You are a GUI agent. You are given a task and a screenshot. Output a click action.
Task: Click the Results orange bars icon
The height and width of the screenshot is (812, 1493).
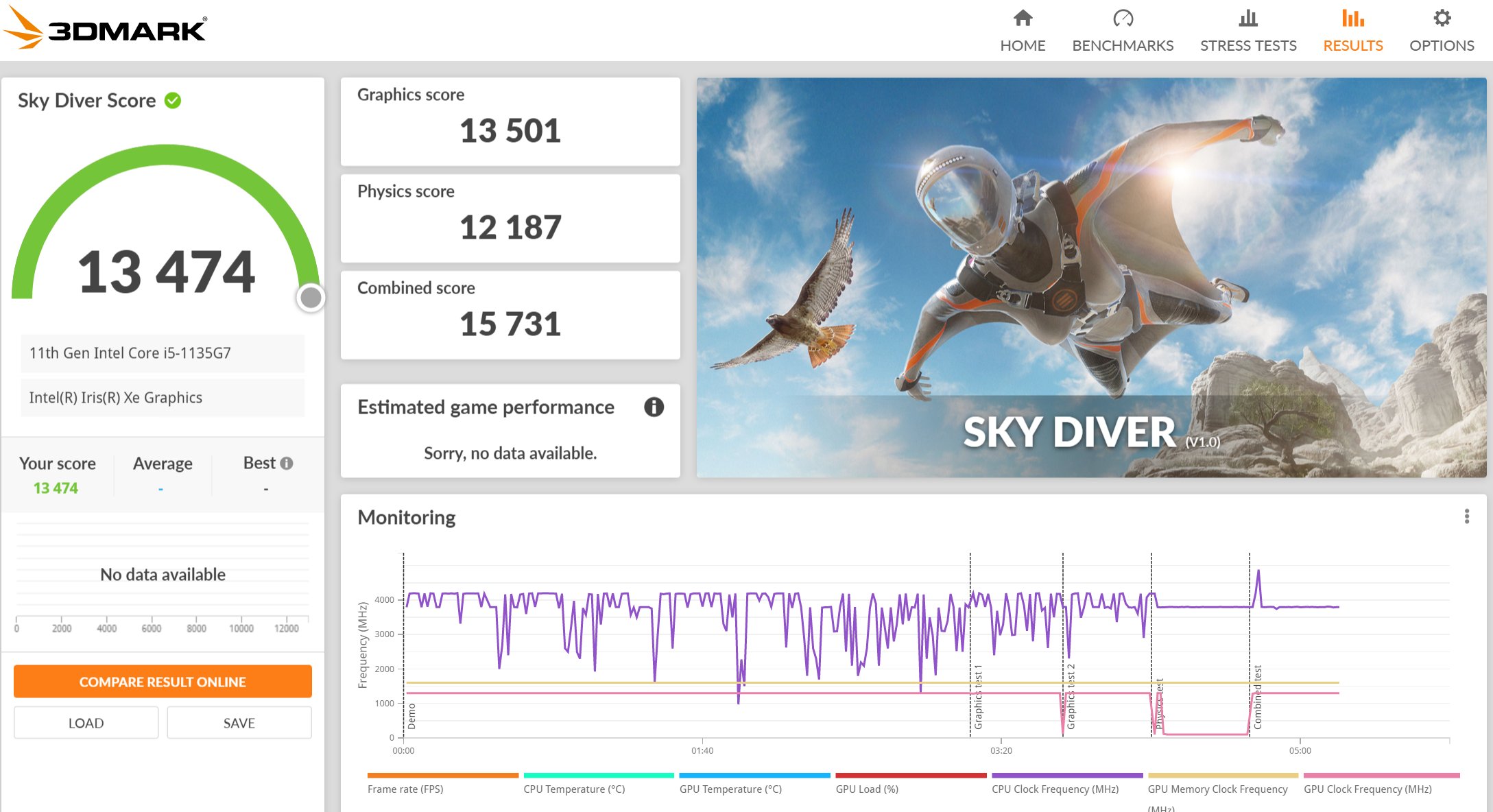(x=1352, y=18)
